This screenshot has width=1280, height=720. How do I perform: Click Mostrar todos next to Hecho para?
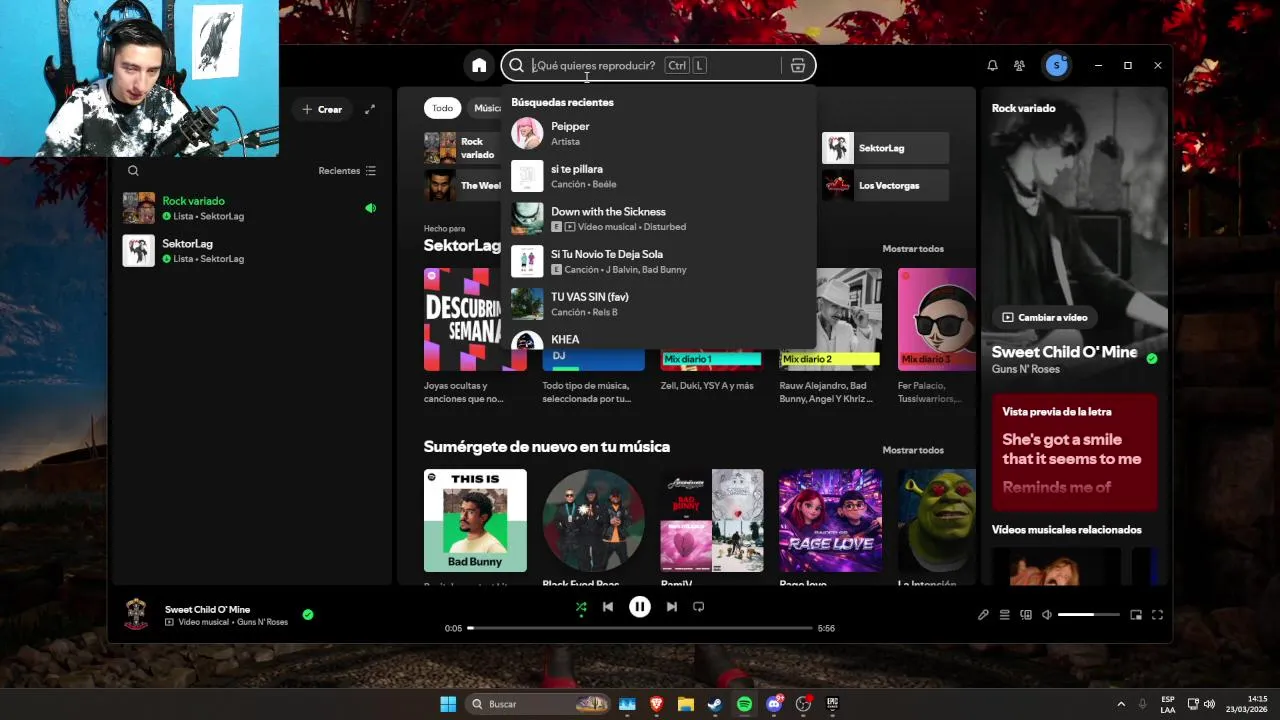(912, 248)
